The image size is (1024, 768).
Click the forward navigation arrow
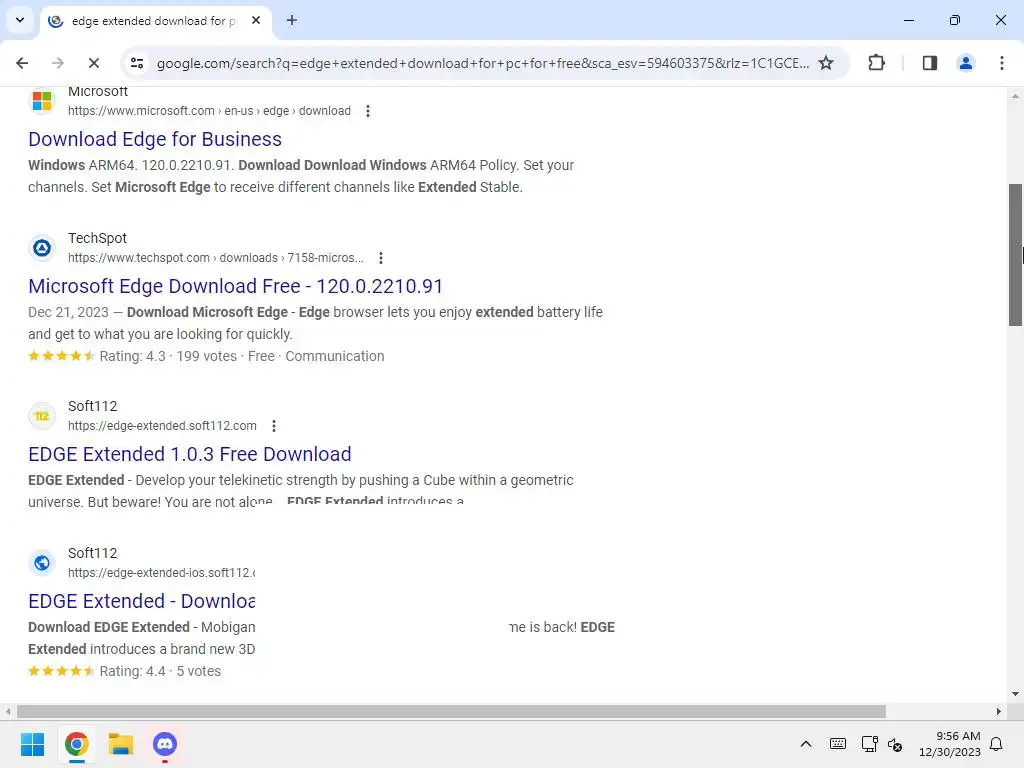coord(57,63)
